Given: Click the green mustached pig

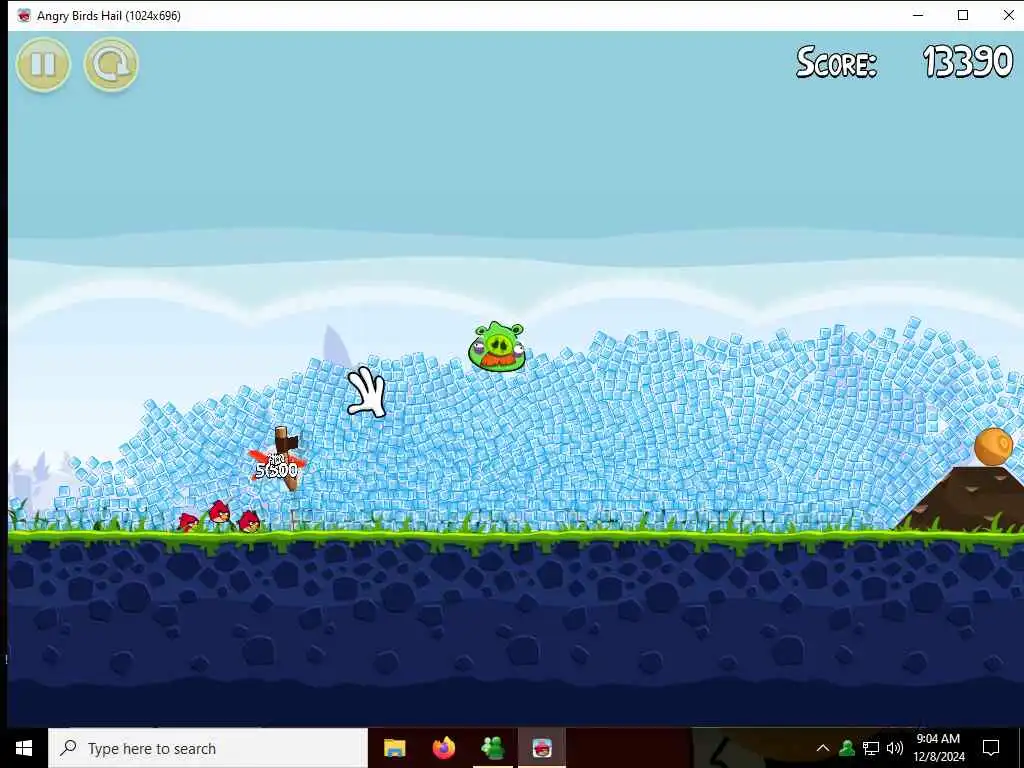Looking at the screenshot, I should [x=497, y=347].
